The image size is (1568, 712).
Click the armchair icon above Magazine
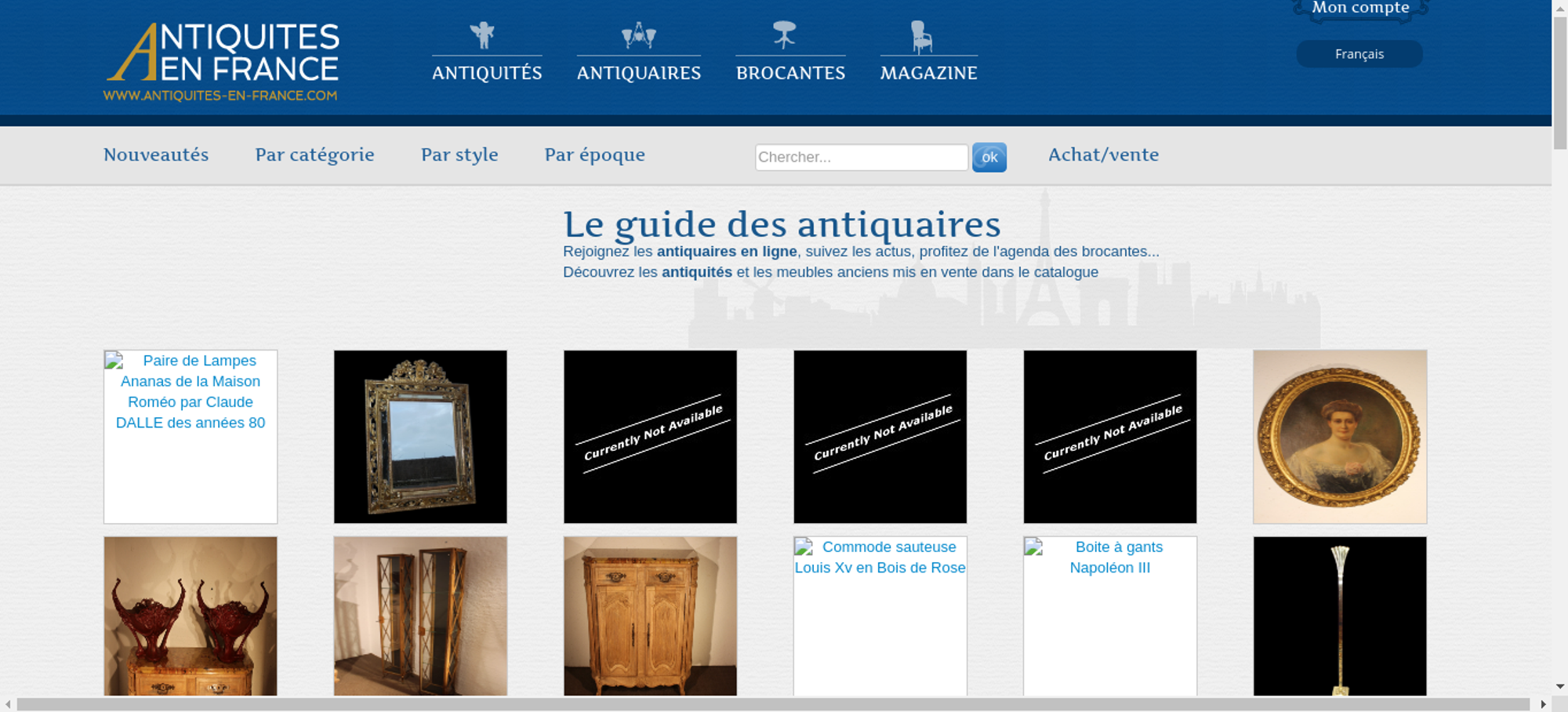[x=921, y=37]
